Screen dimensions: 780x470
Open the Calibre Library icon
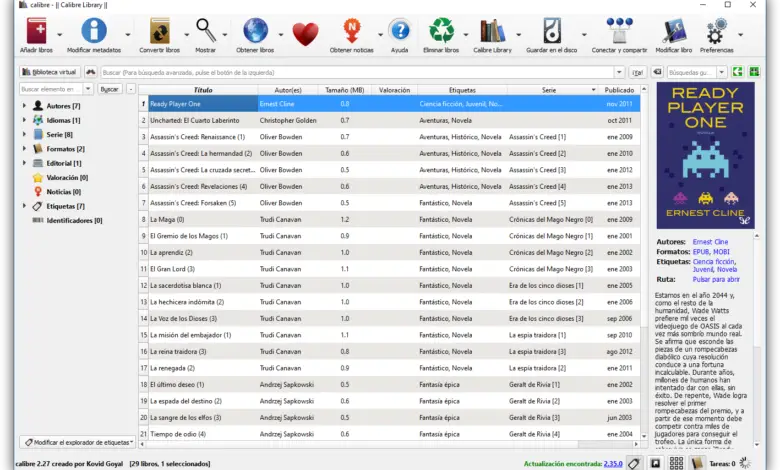click(492, 31)
